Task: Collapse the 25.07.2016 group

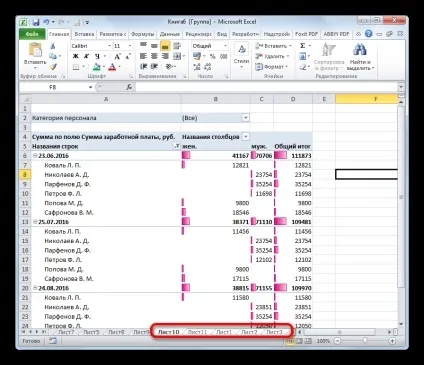Action: point(35,222)
